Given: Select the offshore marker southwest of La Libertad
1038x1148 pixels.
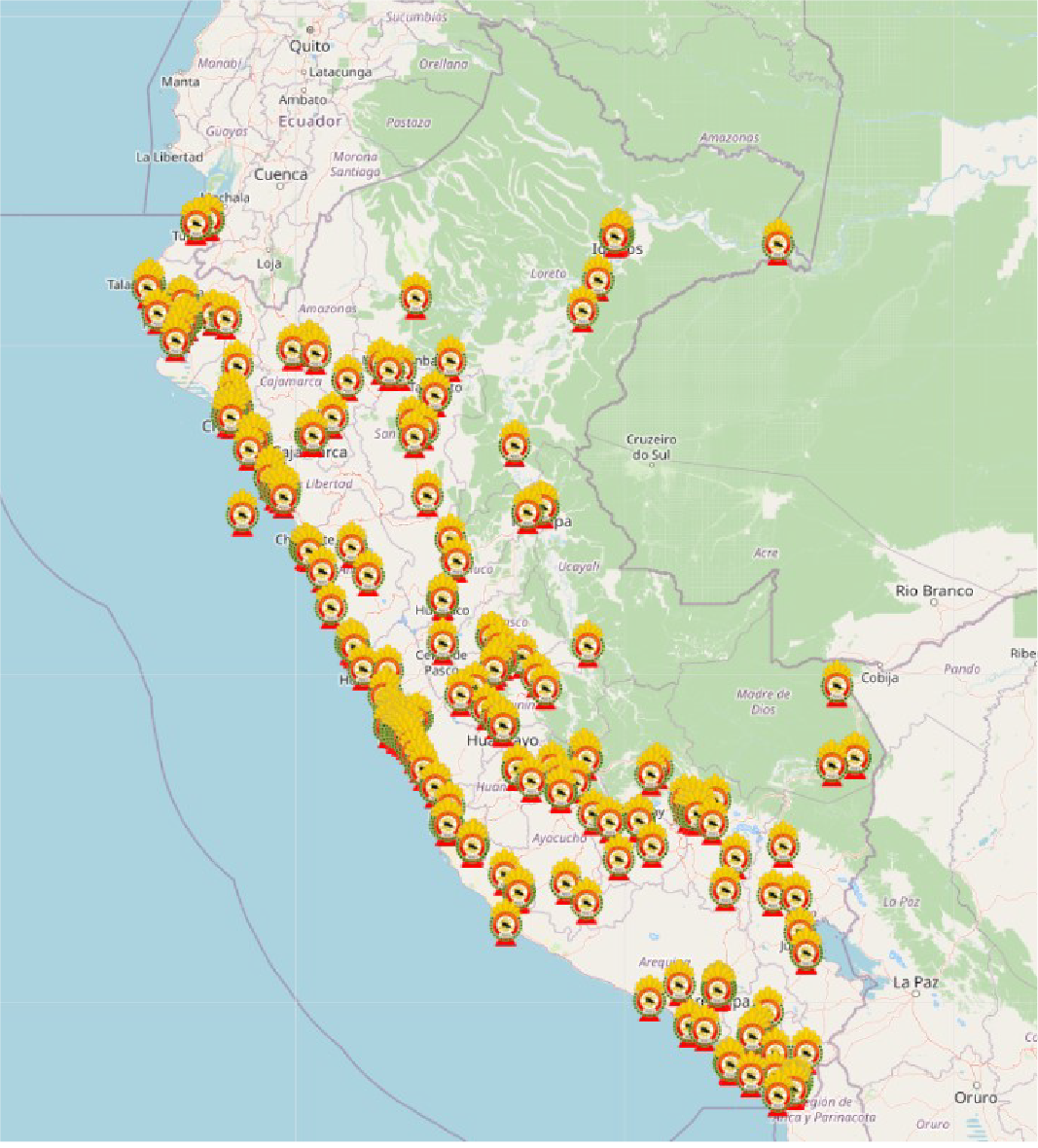Looking at the screenshot, I should click(241, 513).
